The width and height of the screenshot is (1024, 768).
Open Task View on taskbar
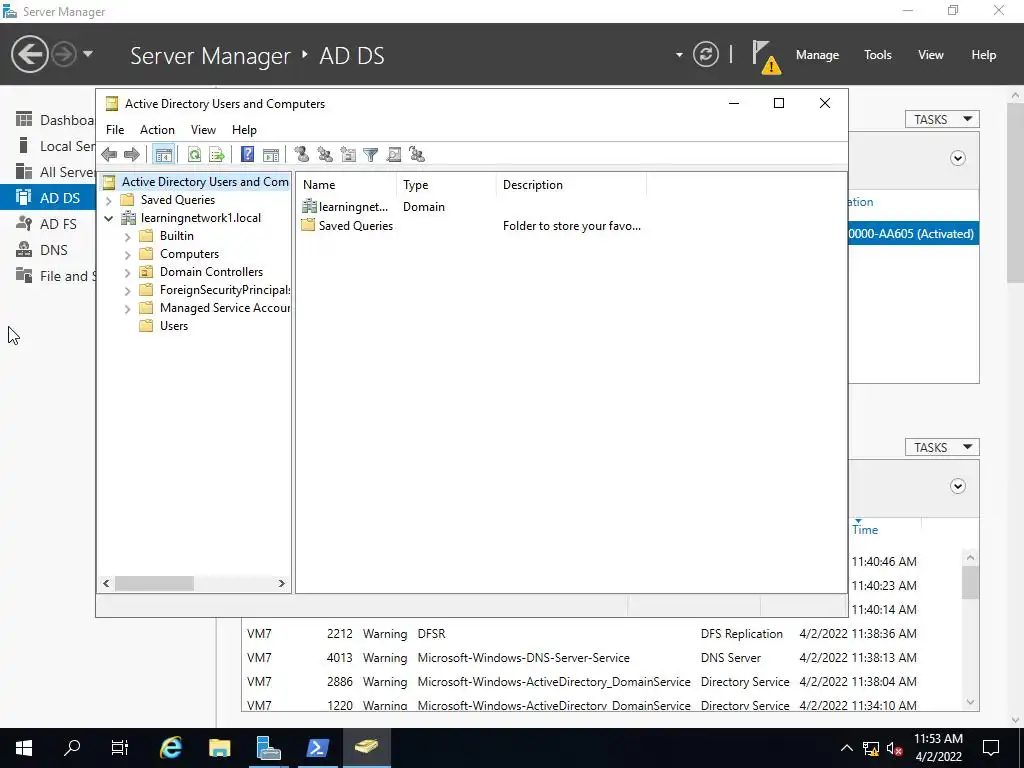(120, 748)
